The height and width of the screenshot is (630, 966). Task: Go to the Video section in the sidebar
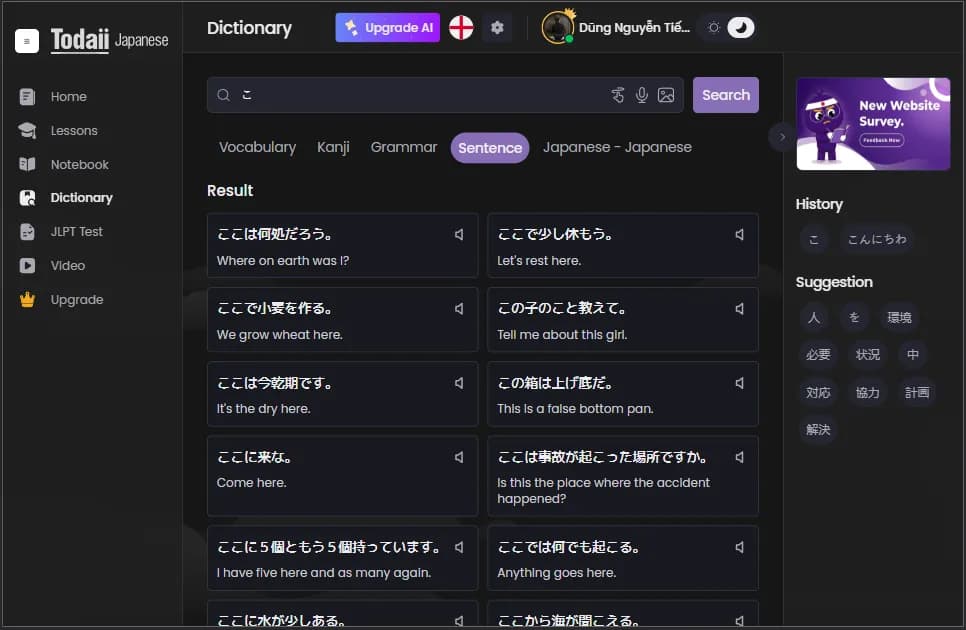[x=69, y=265]
